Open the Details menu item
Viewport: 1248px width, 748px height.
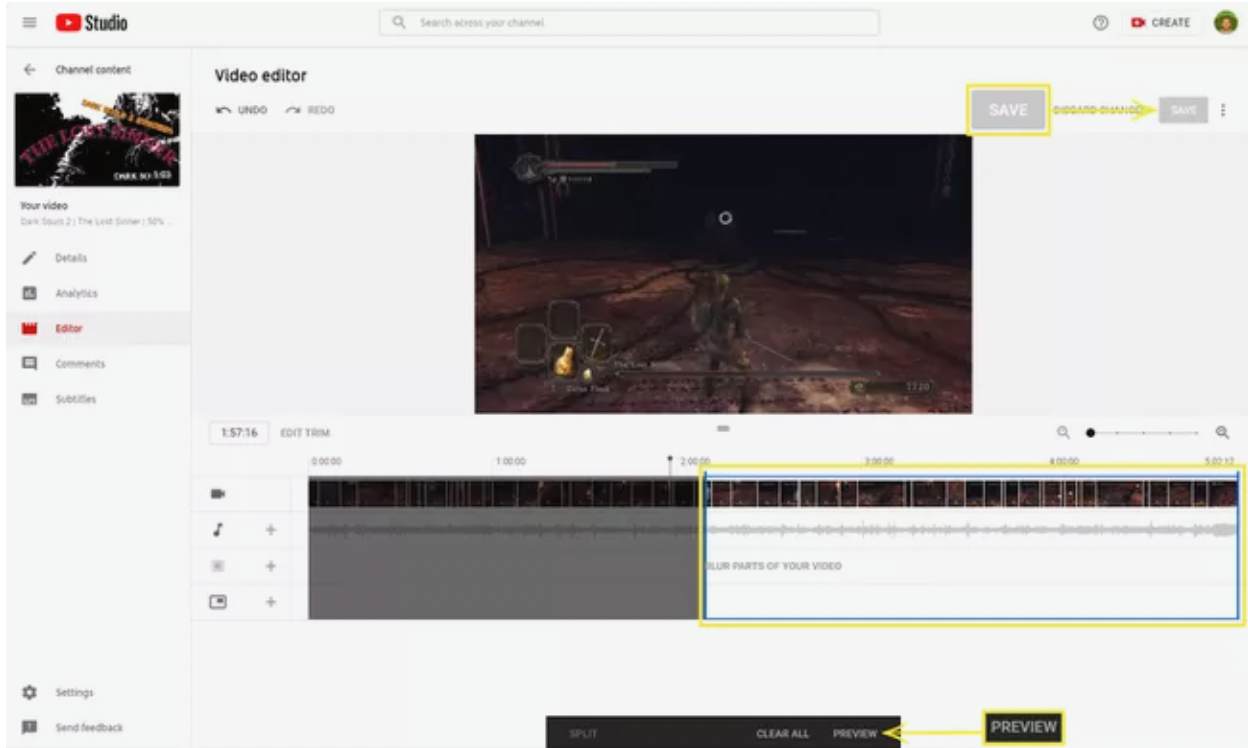(x=70, y=258)
